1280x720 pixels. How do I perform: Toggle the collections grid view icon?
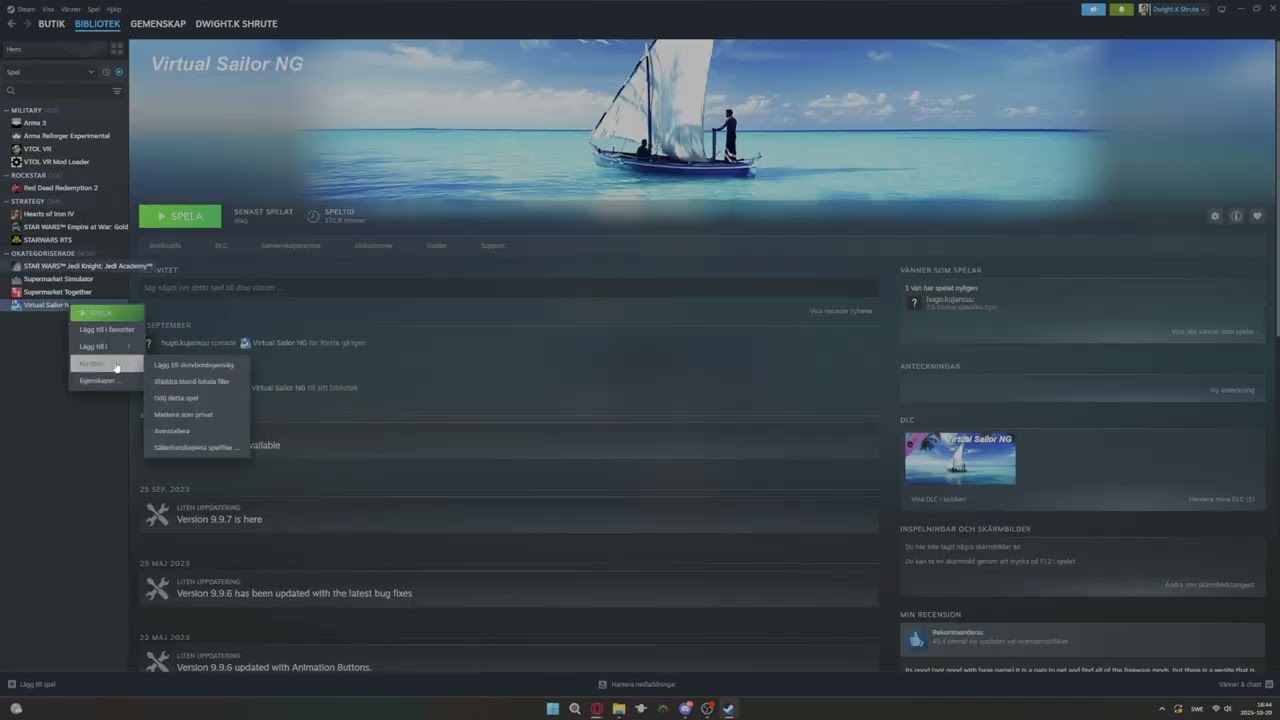click(117, 48)
